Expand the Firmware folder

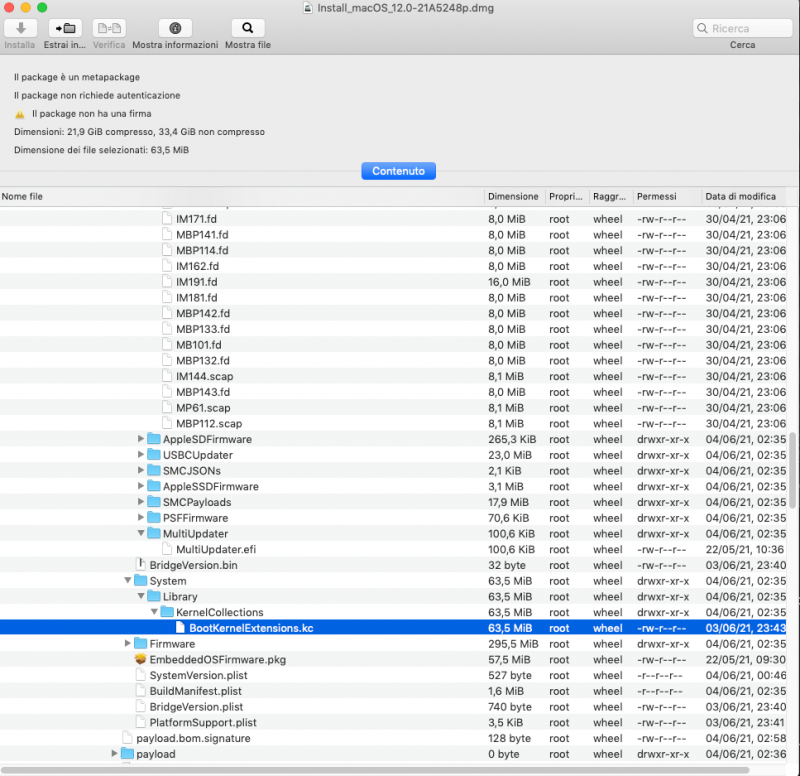pos(128,644)
